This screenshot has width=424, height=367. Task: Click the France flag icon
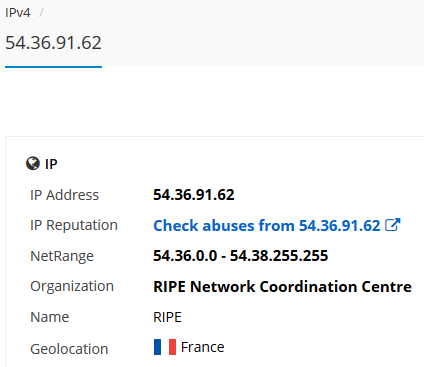pyautogui.click(x=165, y=347)
